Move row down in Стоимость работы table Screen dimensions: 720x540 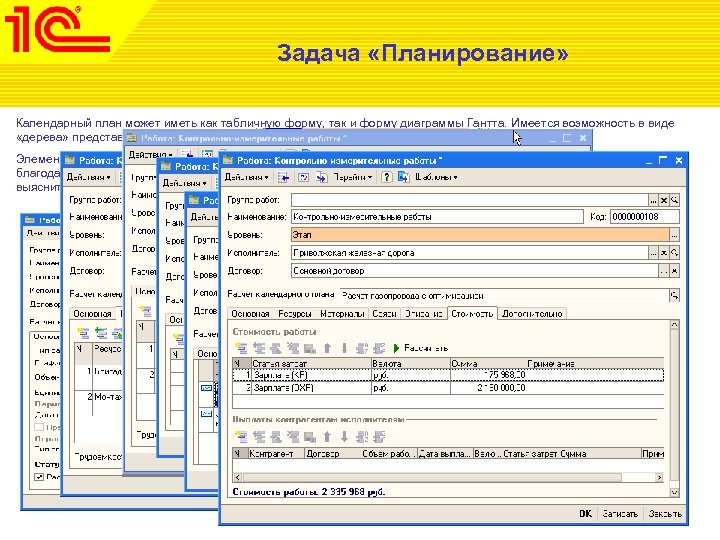coord(344,348)
